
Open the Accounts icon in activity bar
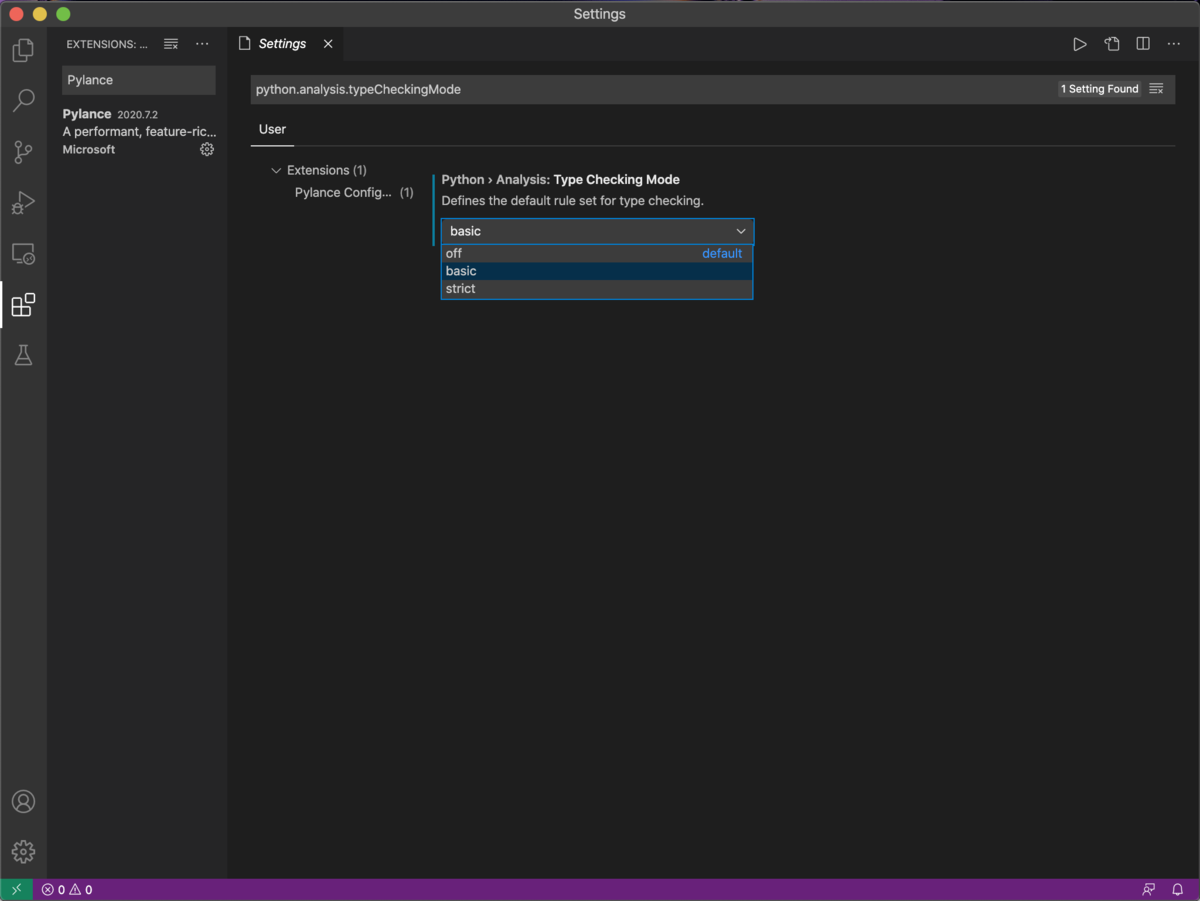23,801
